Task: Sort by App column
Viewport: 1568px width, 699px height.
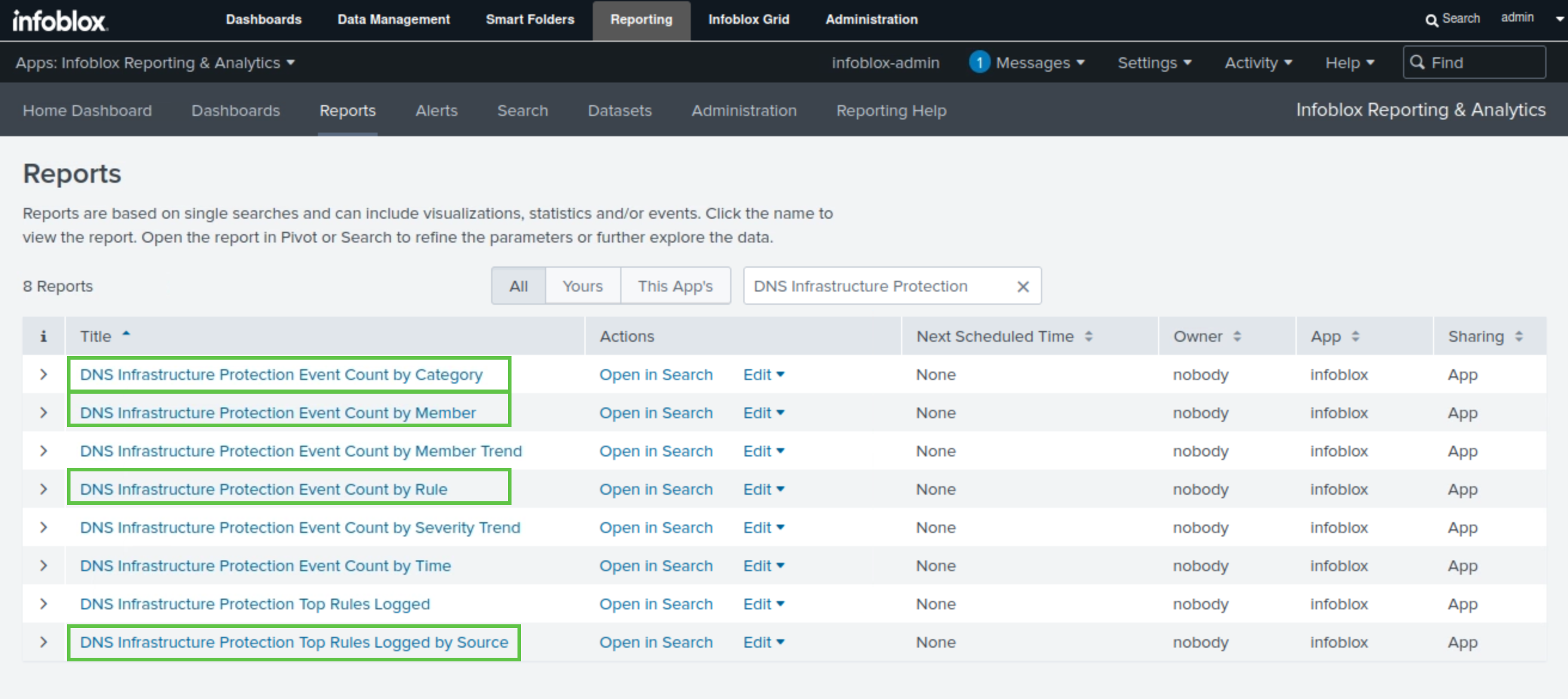Action: [1334, 336]
